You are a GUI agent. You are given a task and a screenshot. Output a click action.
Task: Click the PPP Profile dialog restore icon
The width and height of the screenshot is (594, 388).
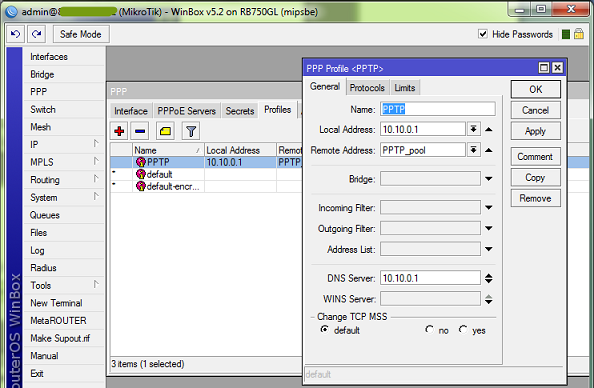(x=544, y=68)
